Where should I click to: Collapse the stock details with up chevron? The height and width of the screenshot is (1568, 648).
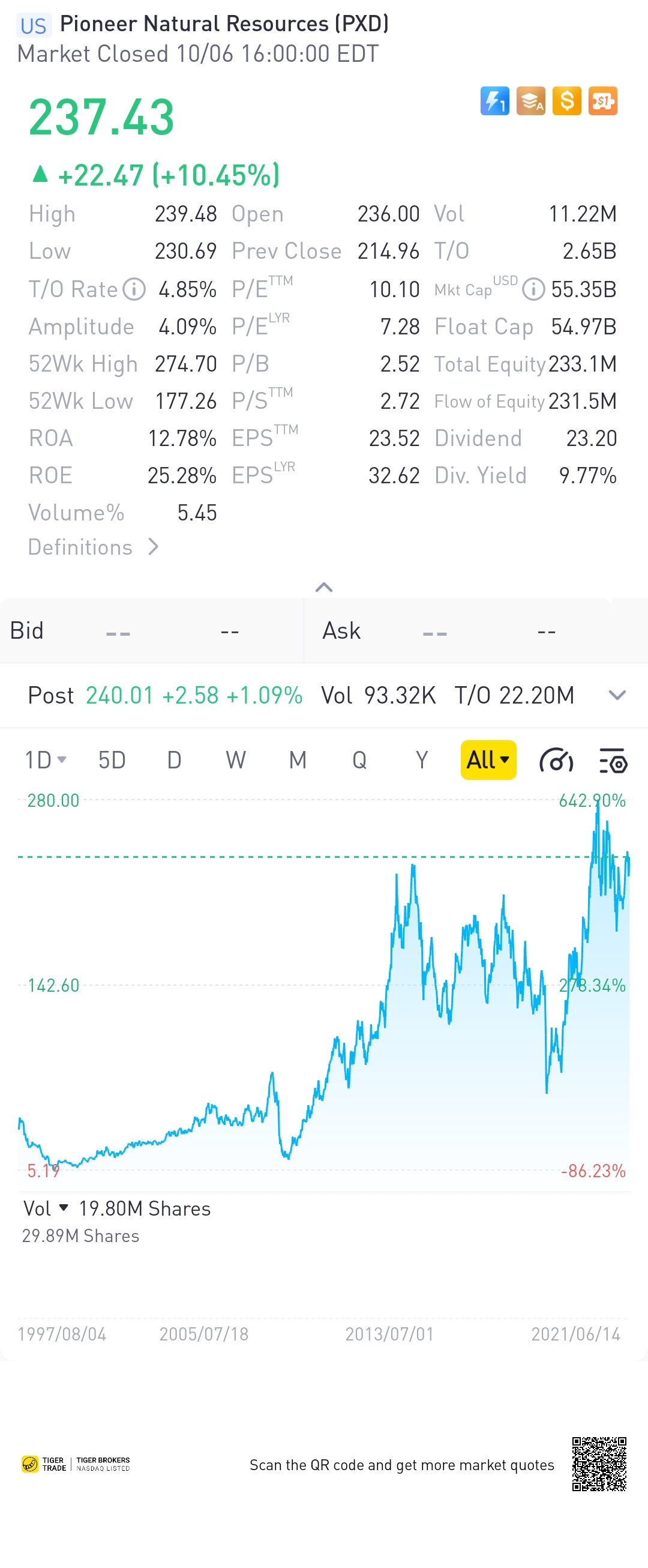click(323, 587)
